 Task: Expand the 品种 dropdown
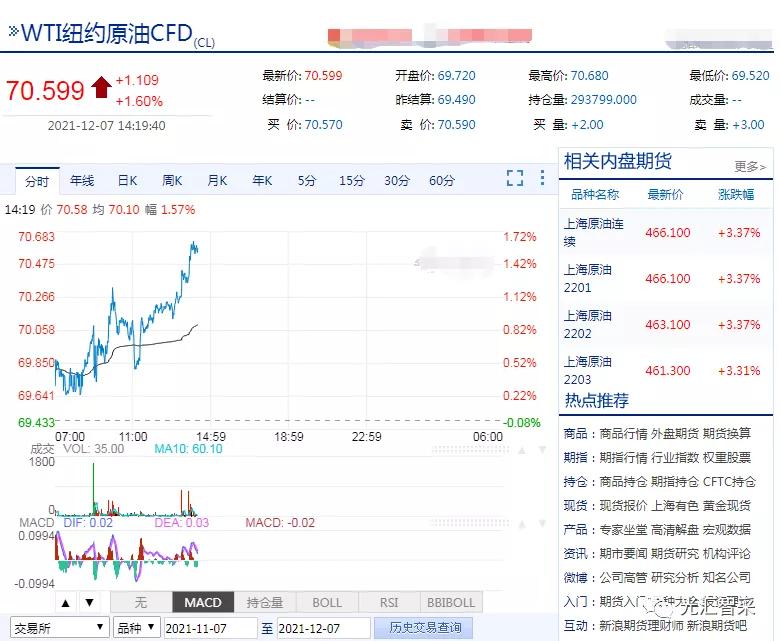coord(136,628)
